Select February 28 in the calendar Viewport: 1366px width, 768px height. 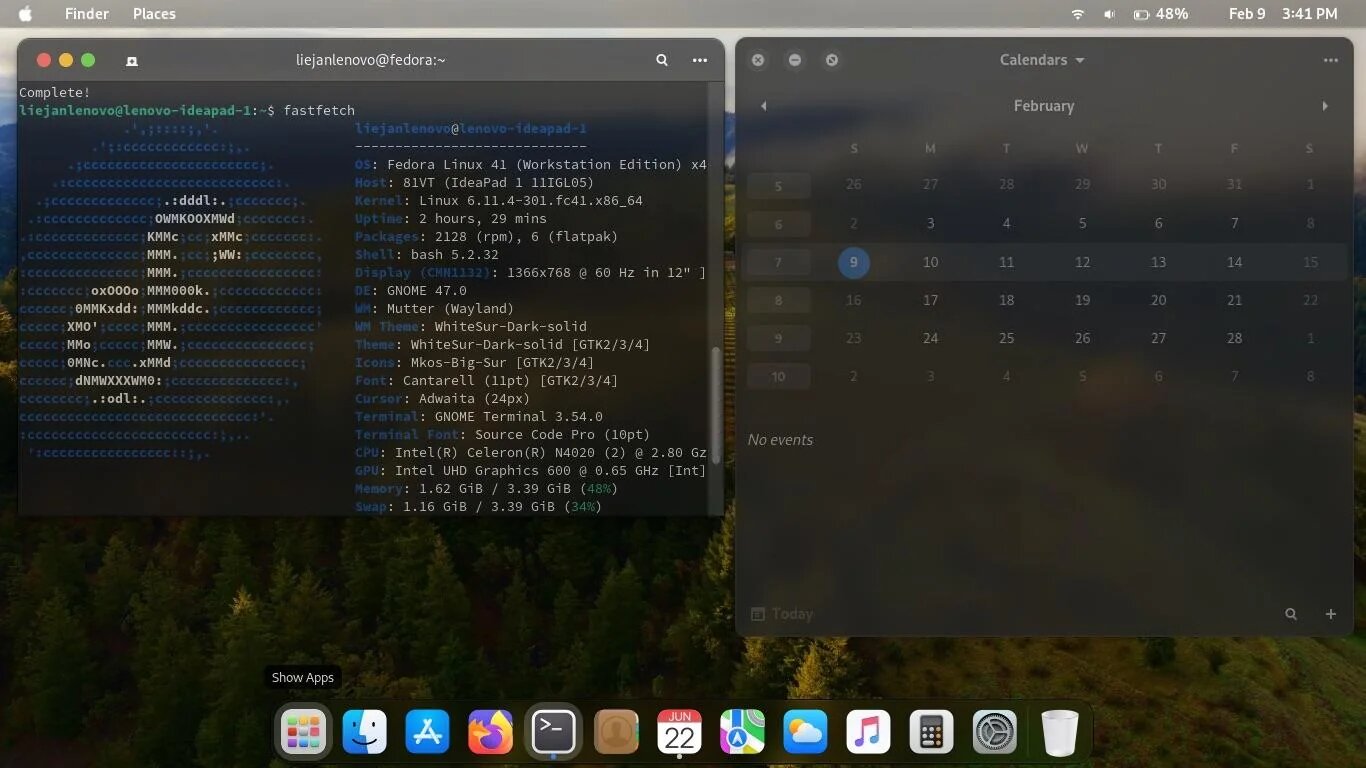point(1234,338)
